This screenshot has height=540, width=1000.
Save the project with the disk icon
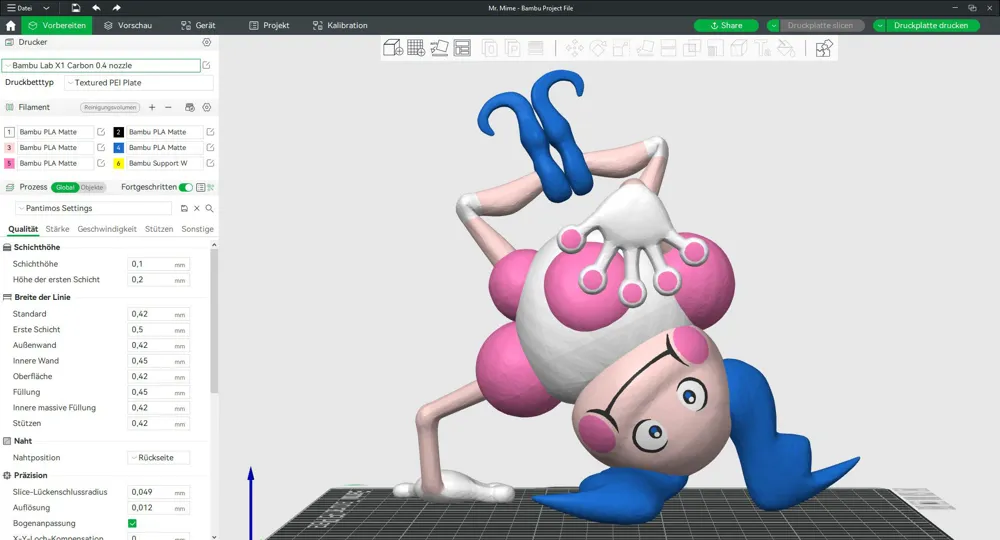pos(75,8)
